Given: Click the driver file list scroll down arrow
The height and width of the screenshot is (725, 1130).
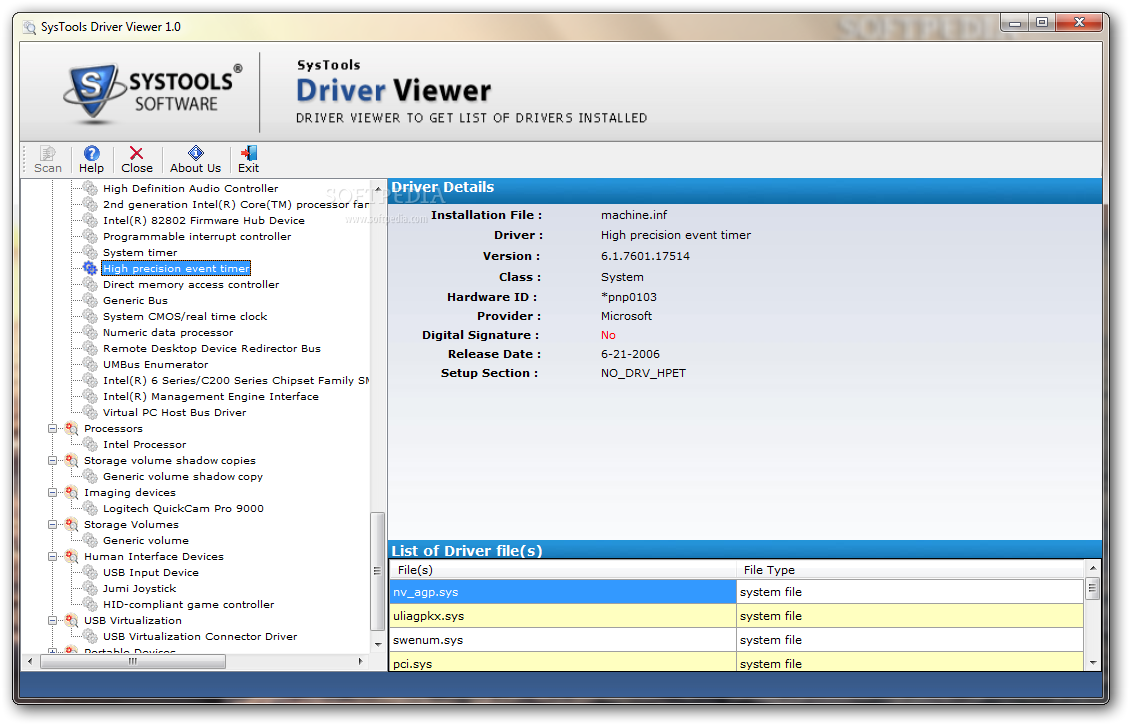Looking at the screenshot, I should tap(1092, 662).
